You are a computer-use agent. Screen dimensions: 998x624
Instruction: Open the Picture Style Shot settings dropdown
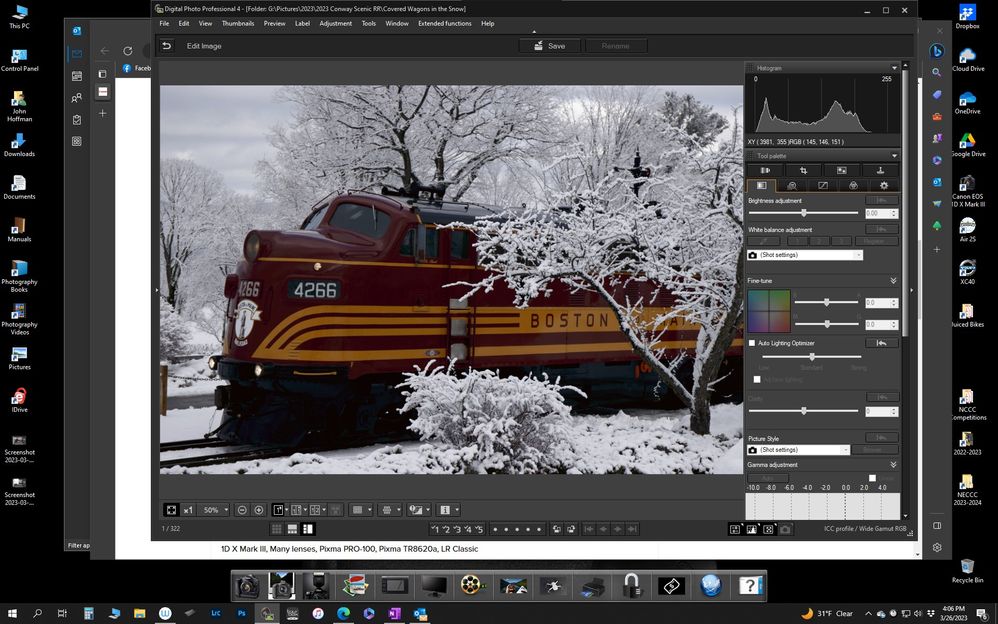(799, 450)
